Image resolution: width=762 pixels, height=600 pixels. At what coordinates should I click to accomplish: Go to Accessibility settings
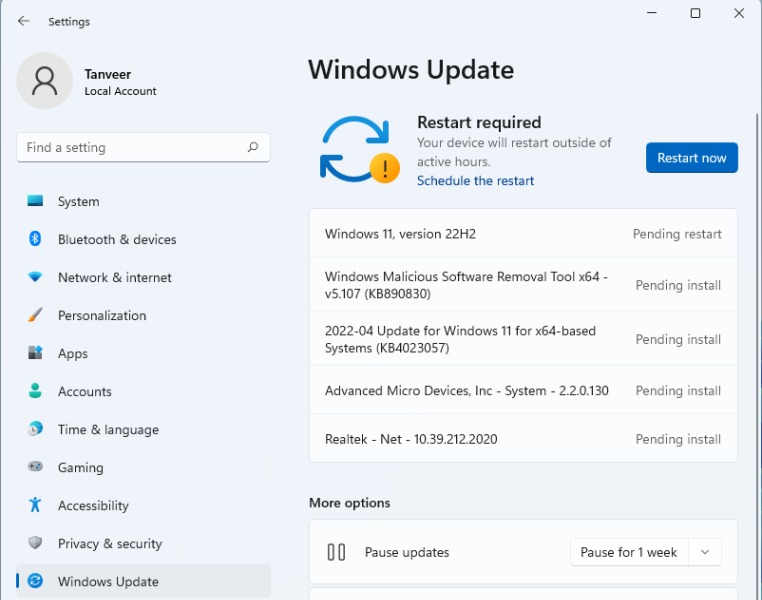[x=143, y=505]
